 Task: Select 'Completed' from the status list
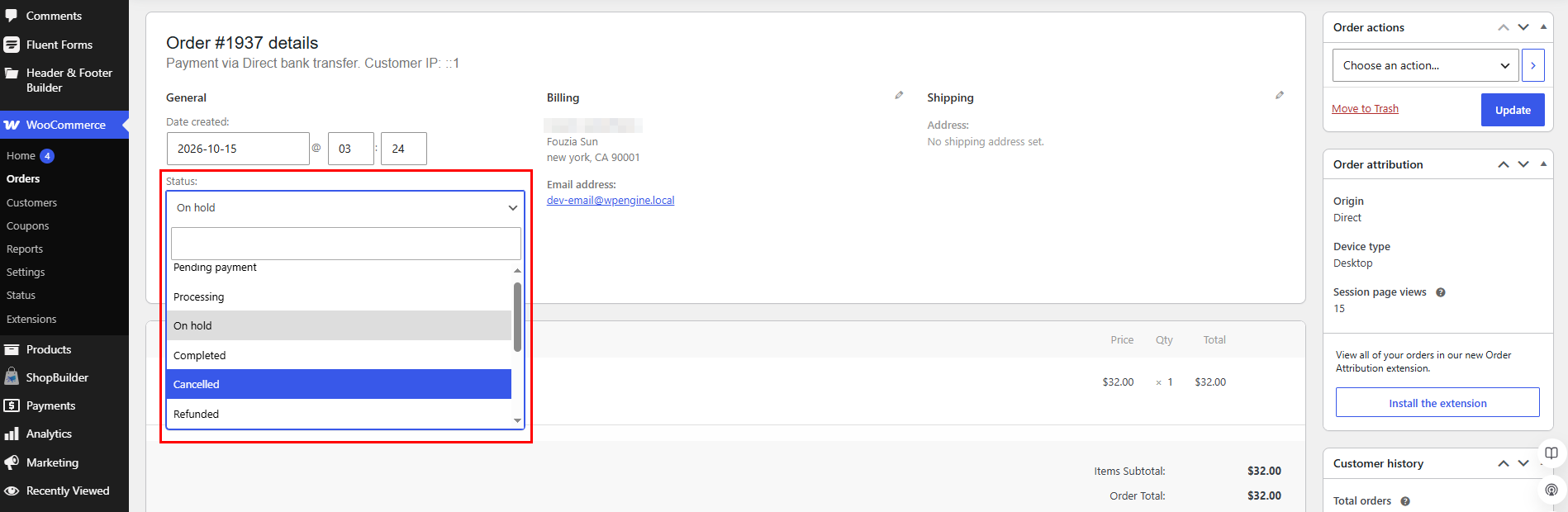(339, 355)
